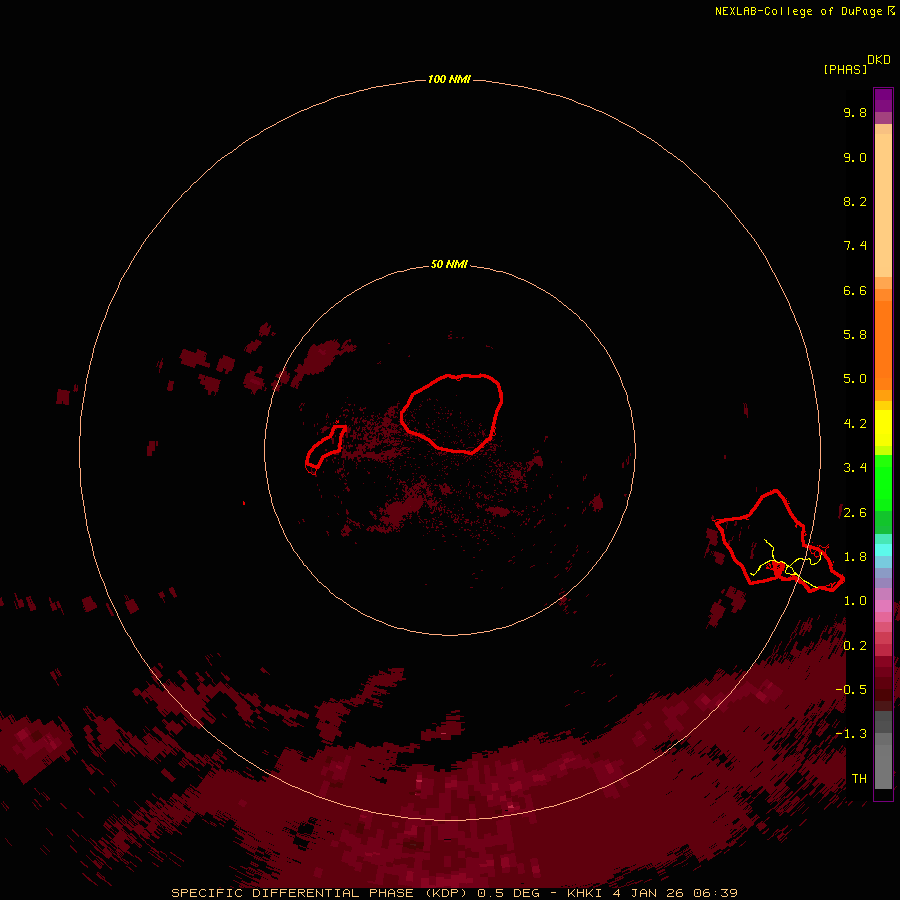Click the 5.0 scale value
Screen dimensions: 900x900
pos(855,379)
